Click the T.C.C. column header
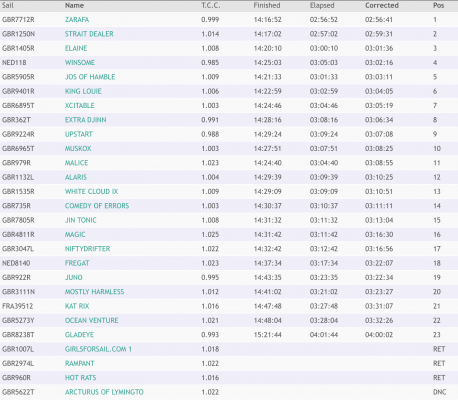 (211, 6)
